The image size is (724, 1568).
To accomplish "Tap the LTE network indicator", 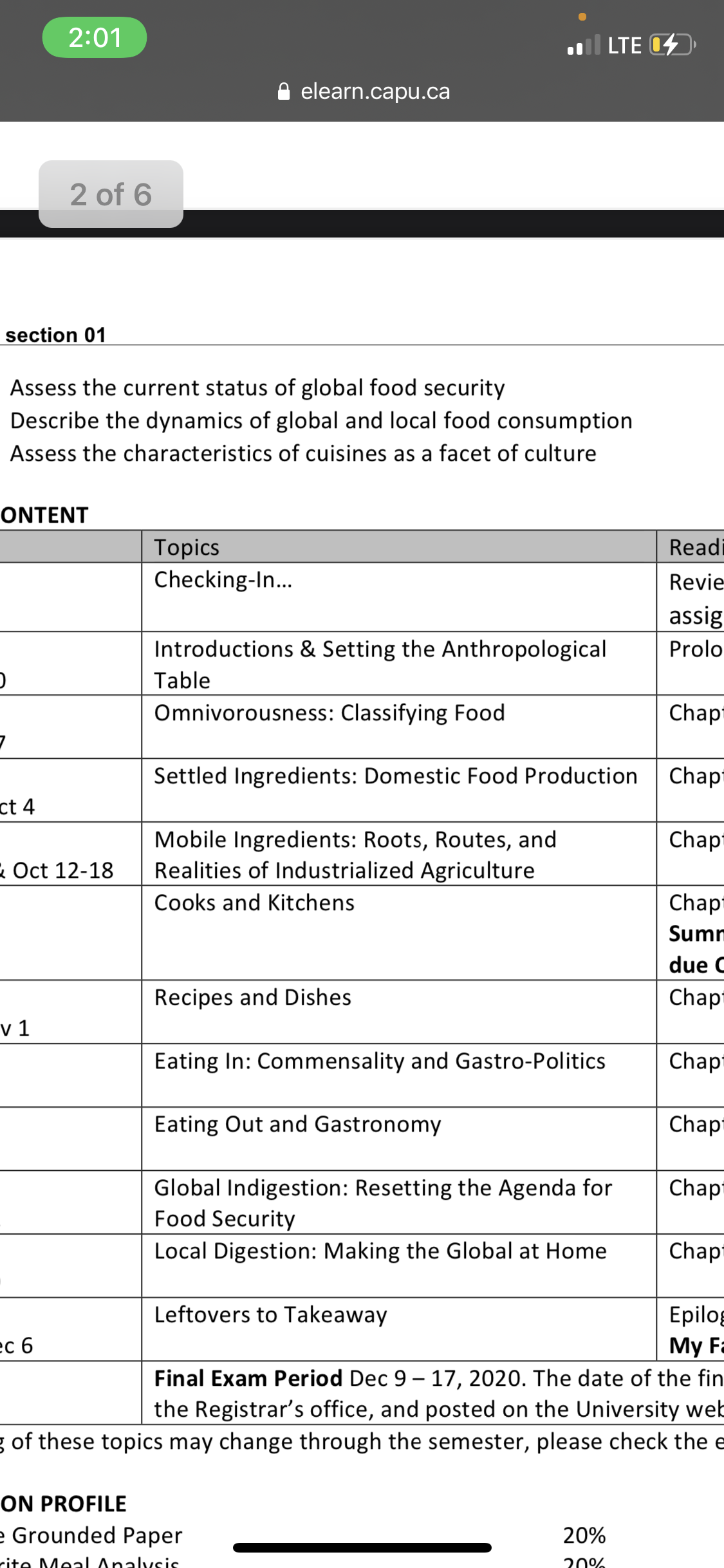I will click(625, 45).
